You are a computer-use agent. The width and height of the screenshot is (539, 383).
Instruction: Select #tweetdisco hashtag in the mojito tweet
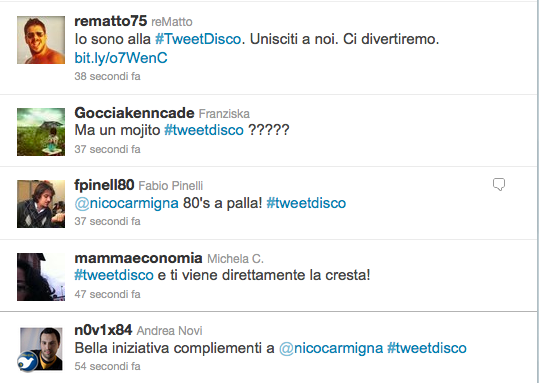coord(204,130)
